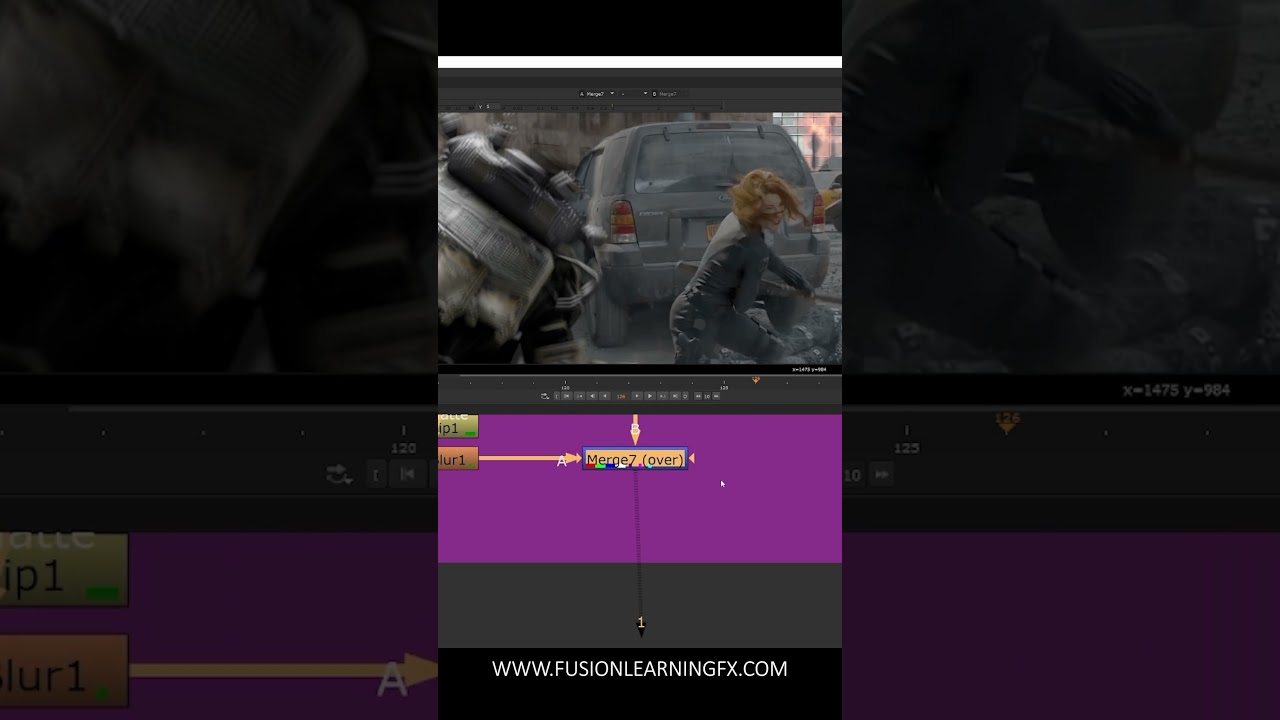The image size is (1280, 720).
Task: Click the viewer input 1 arrow below Merge7
Action: pyautogui.click(x=641, y=625)
